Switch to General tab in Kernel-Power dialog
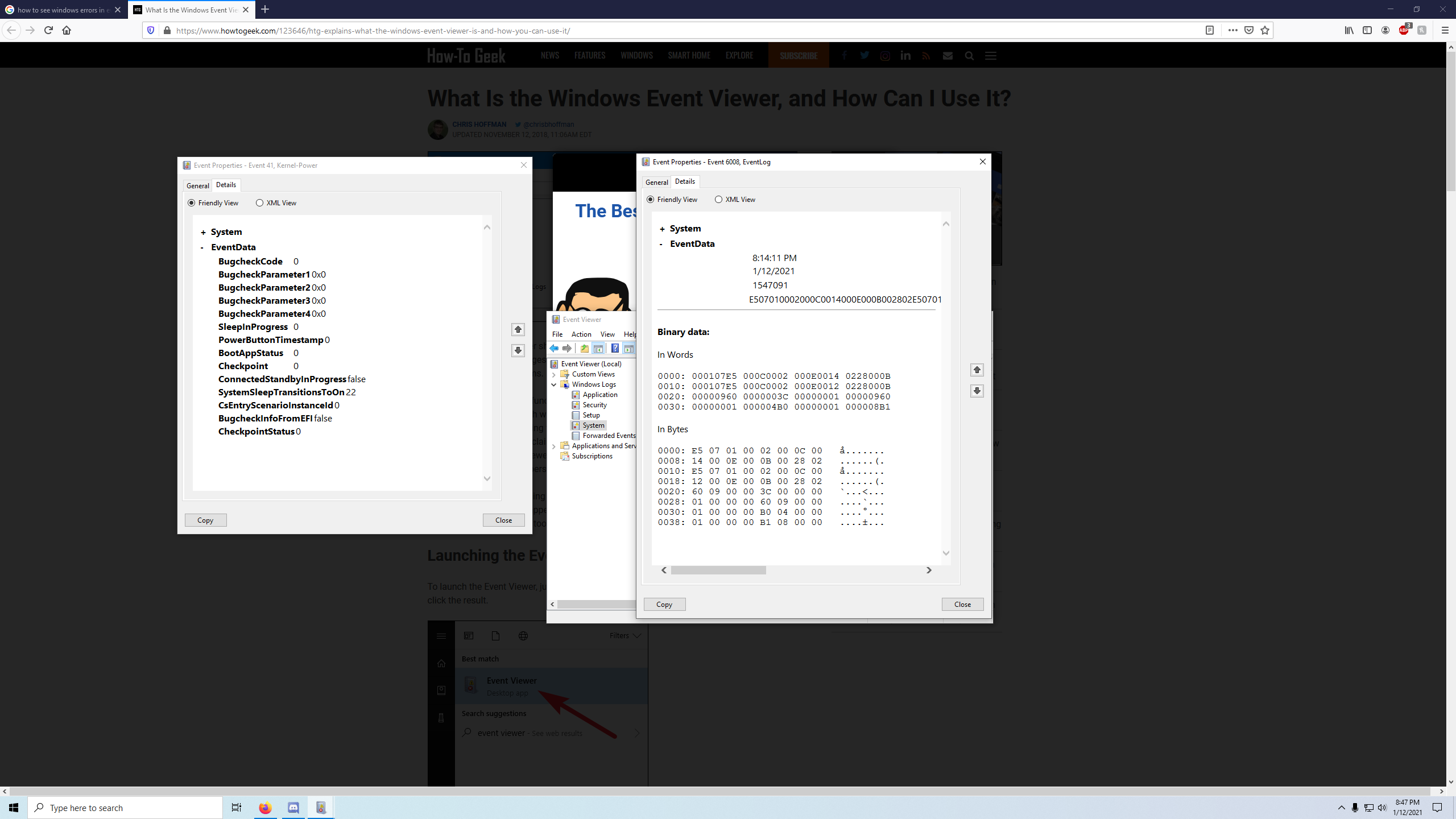 [x=198, y=185]
